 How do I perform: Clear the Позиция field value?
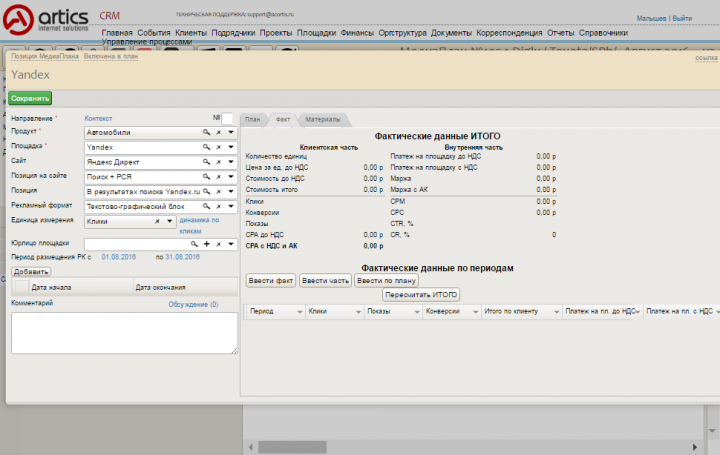[x=219, y=191]
